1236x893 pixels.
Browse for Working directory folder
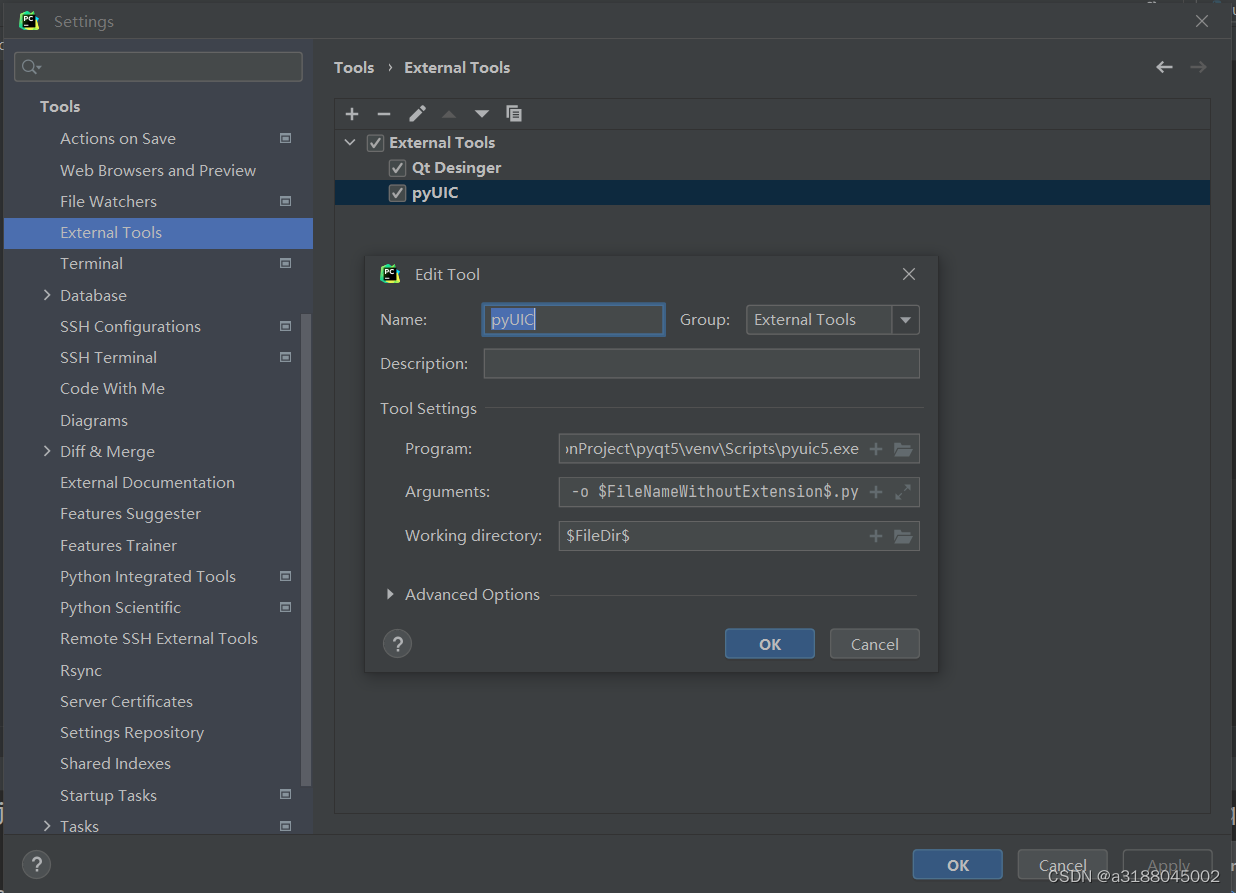click(x=903, y=536)
